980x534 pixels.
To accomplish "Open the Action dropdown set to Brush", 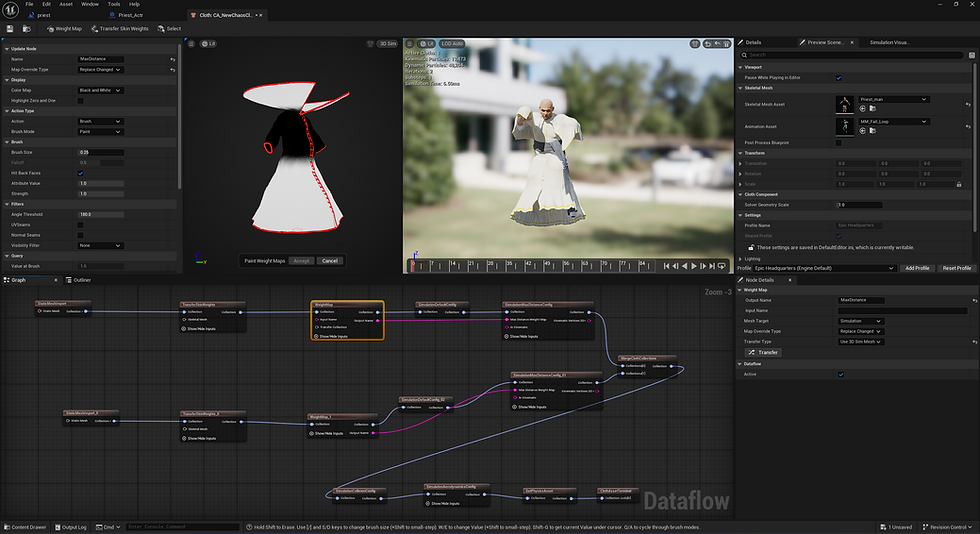I will 100,121.
